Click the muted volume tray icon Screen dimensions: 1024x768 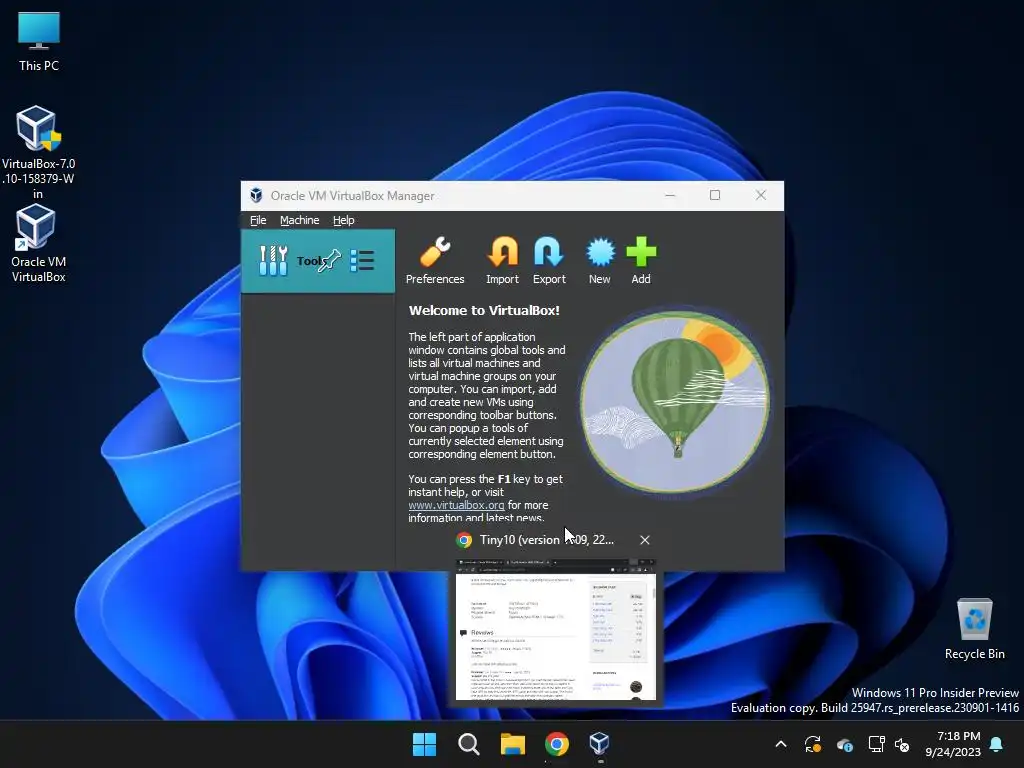coord(902,744)
